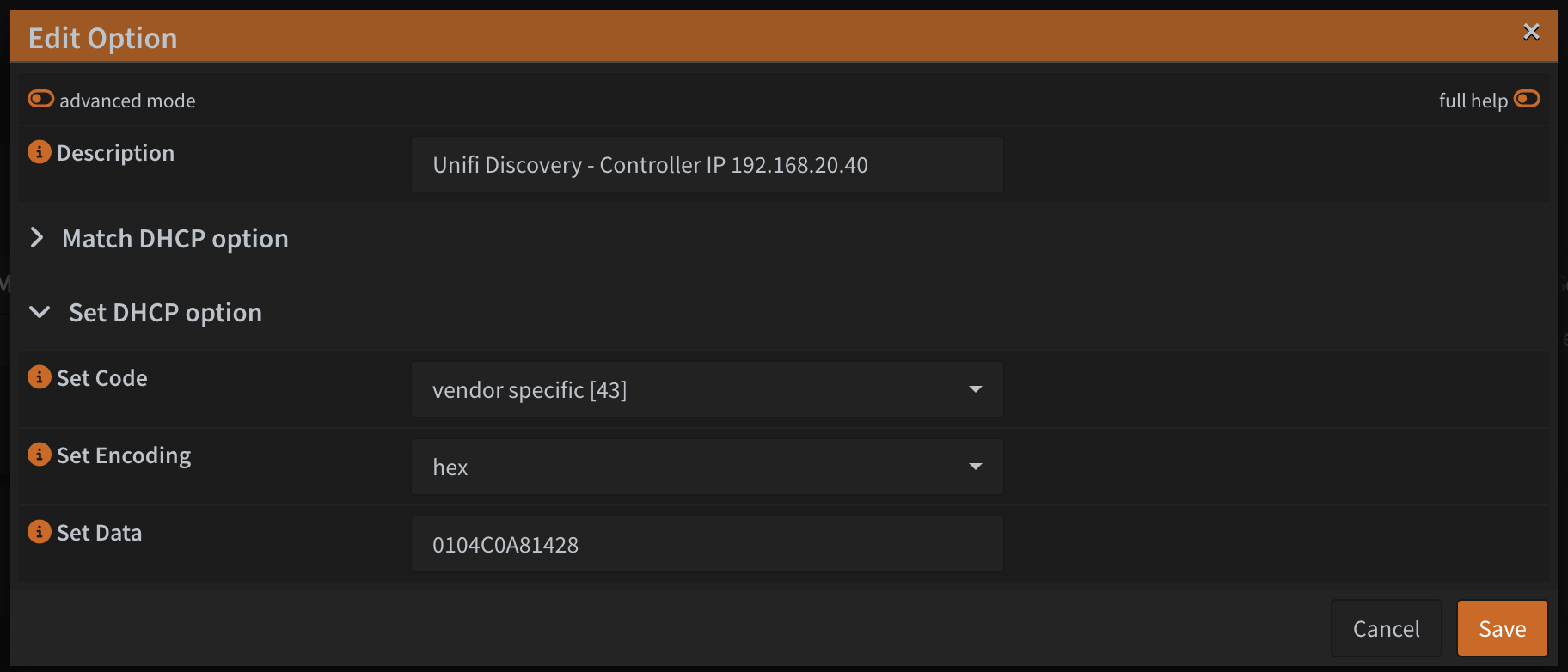Enable the full help switch
The height and width of the screenshot is (672, 1568).
pos(1527,99)
